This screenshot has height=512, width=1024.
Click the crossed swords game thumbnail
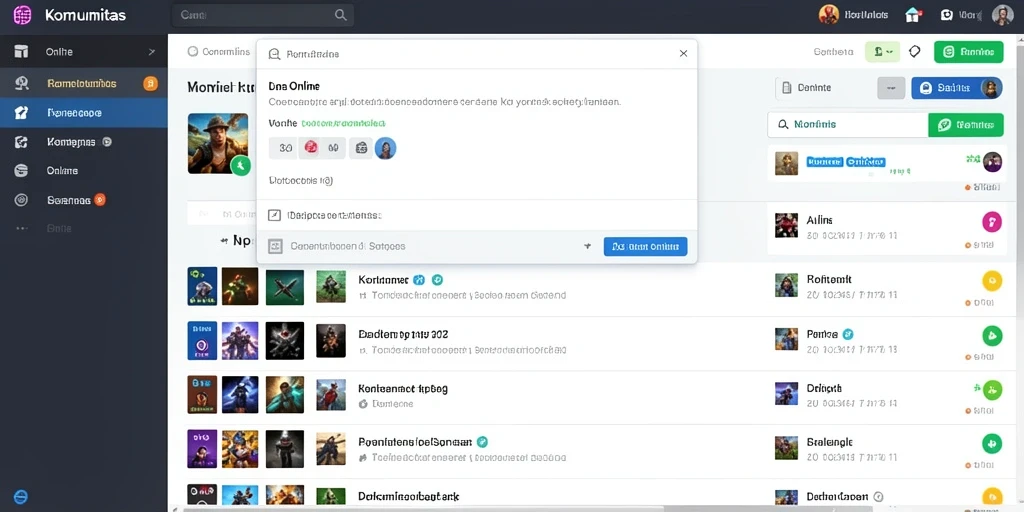point(285,287)
